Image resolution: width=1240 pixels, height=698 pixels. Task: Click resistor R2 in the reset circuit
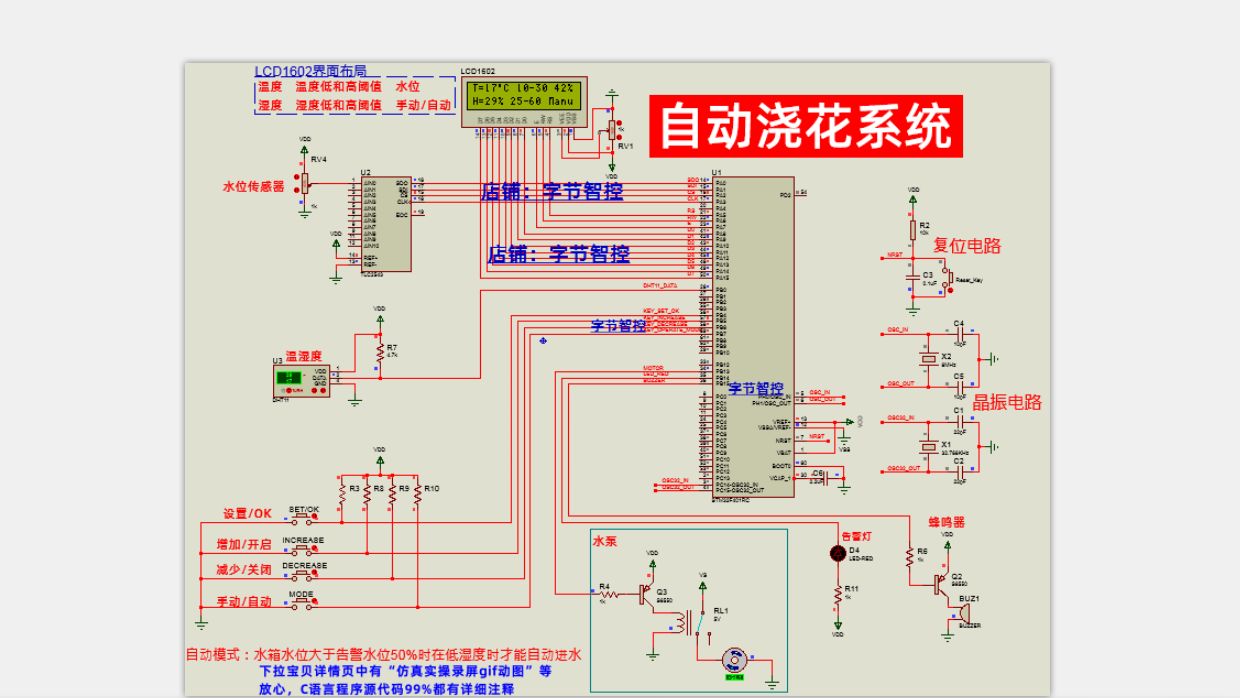912,228
